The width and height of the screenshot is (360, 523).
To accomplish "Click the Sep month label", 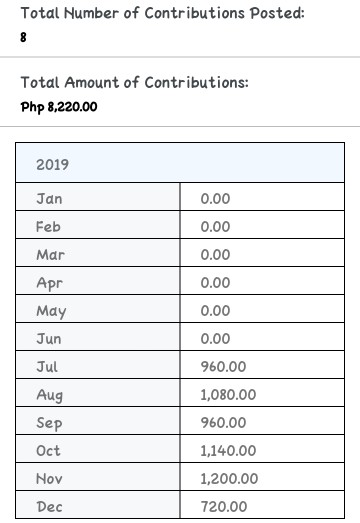I will click(x=49, y=424).
